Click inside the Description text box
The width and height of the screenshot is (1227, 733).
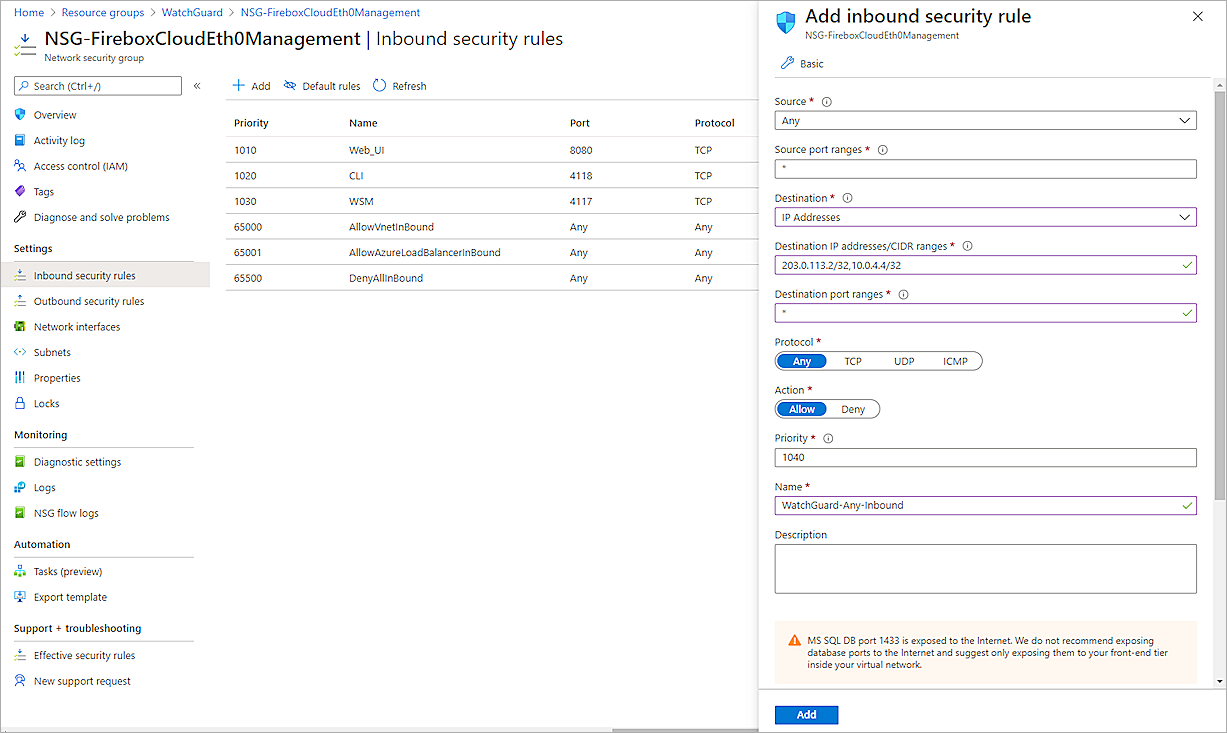[985, 568]
